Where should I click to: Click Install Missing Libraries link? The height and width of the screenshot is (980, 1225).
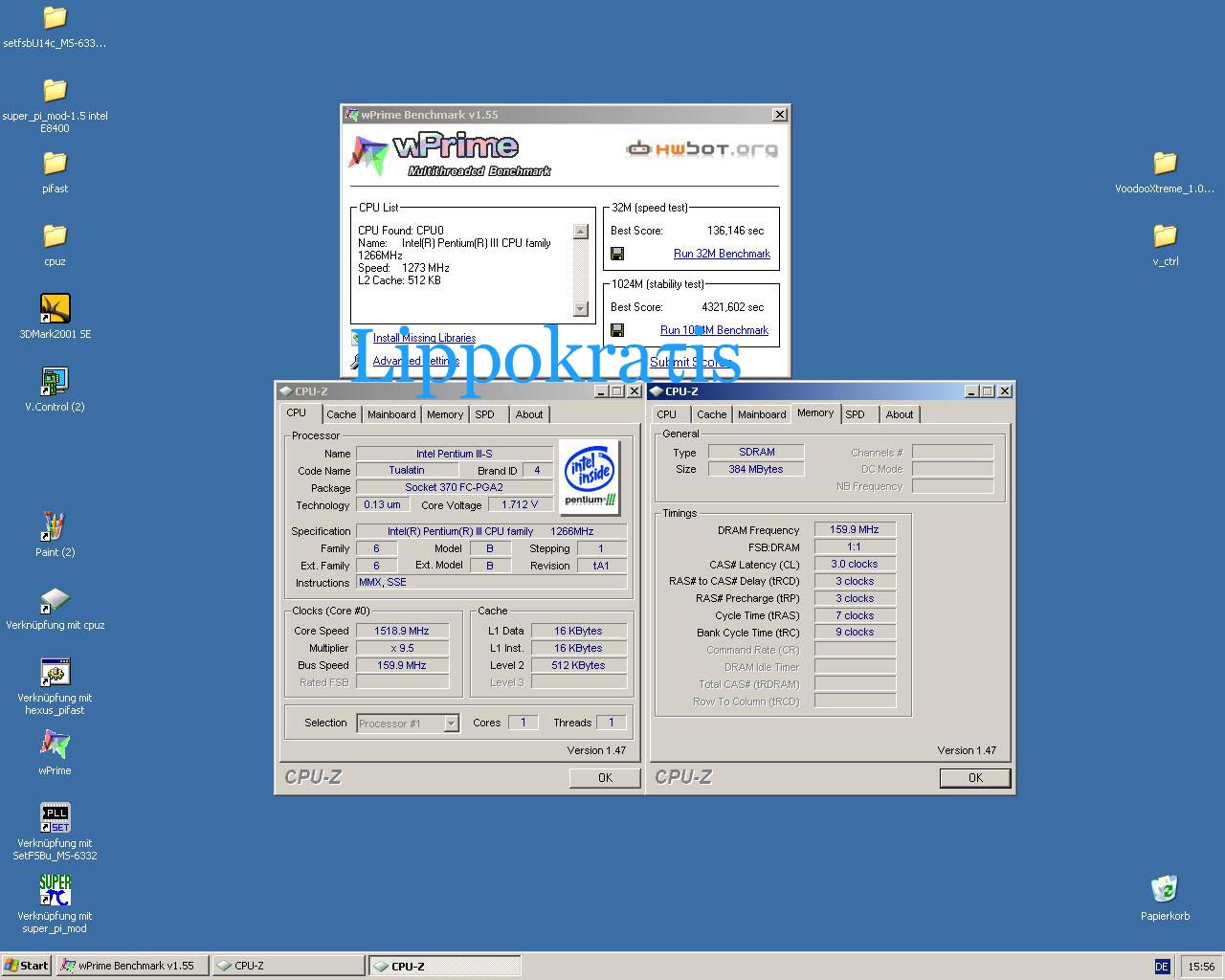pyautogui.click(x=424, y=338)
